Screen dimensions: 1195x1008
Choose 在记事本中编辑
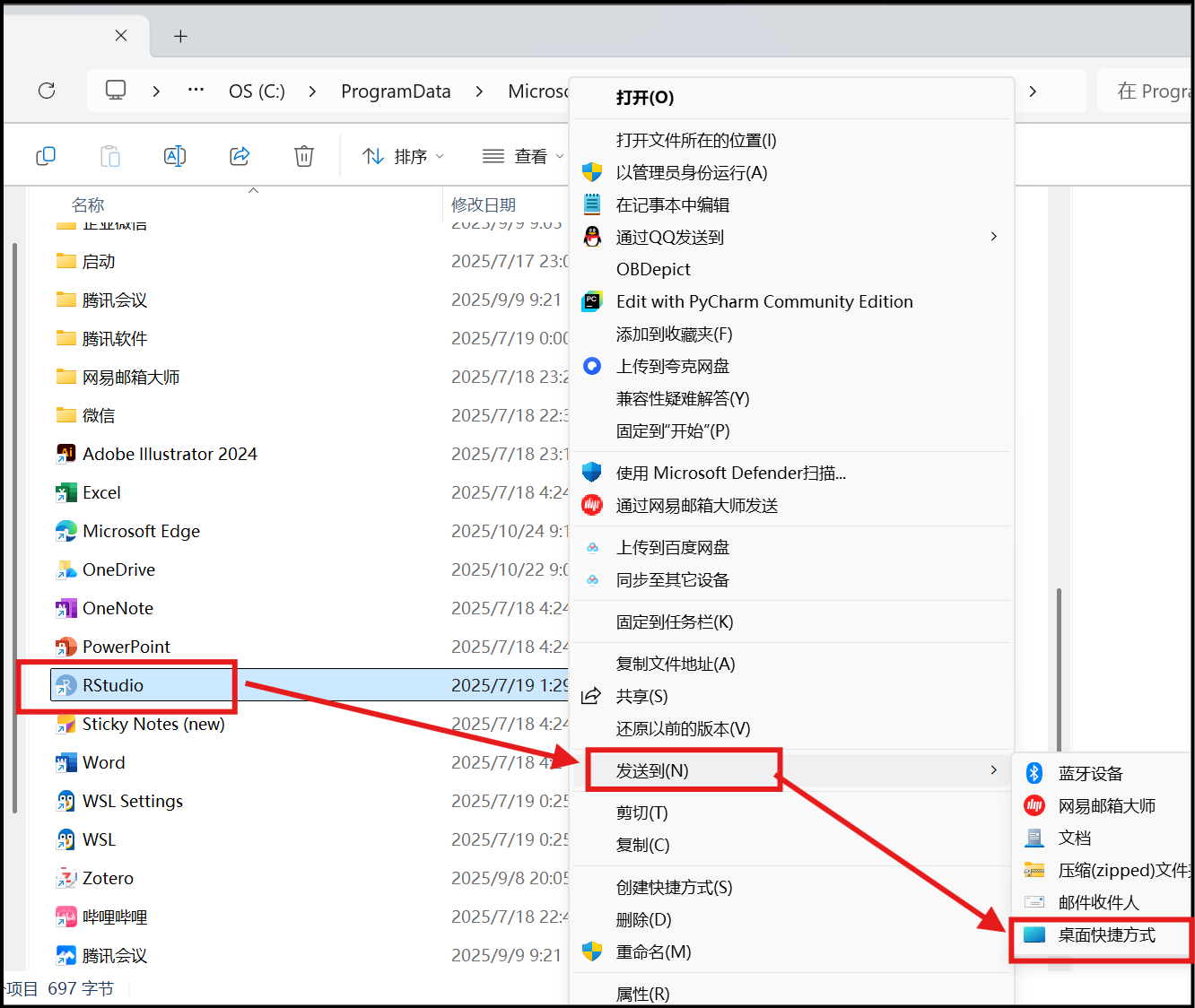(x=792, y=204)
